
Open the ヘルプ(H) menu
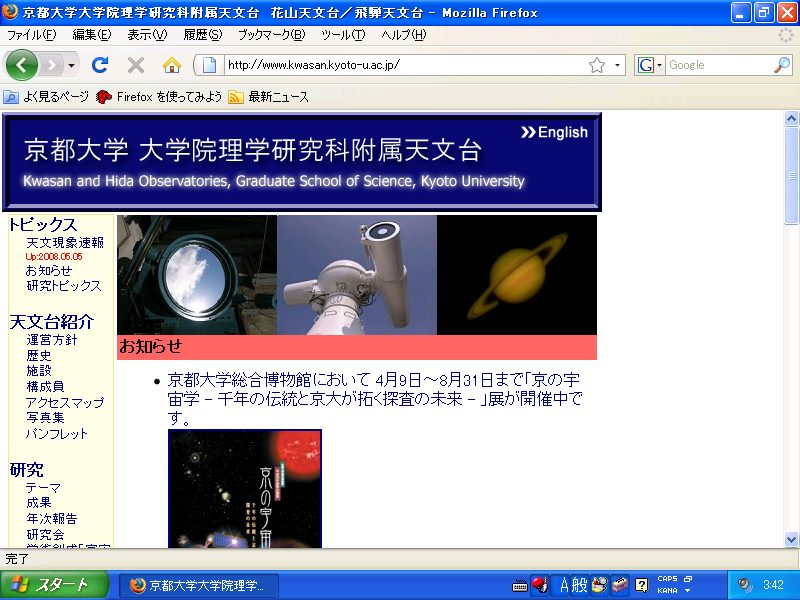click(x=404, y=35)
